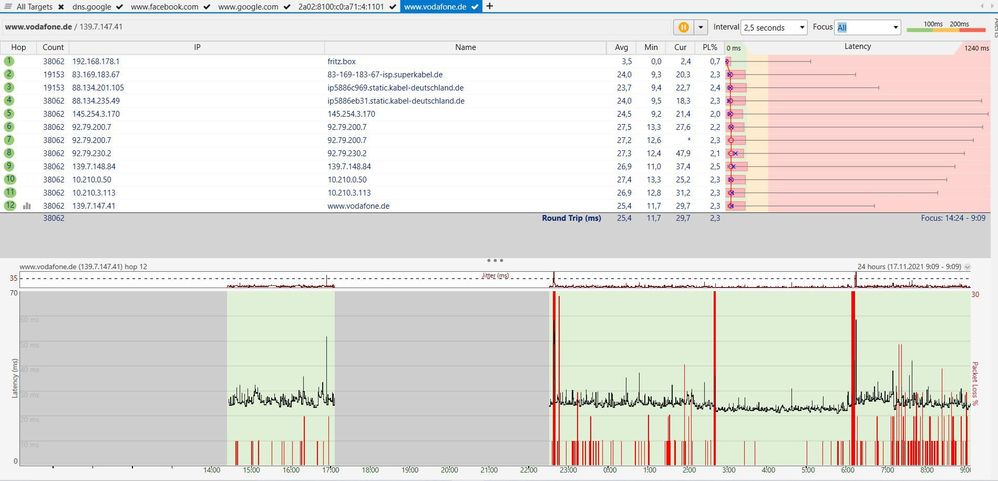Click the hop 1 green circle icon
The height and width of the screenshot is (481, 998).
[x=8, y=61]
